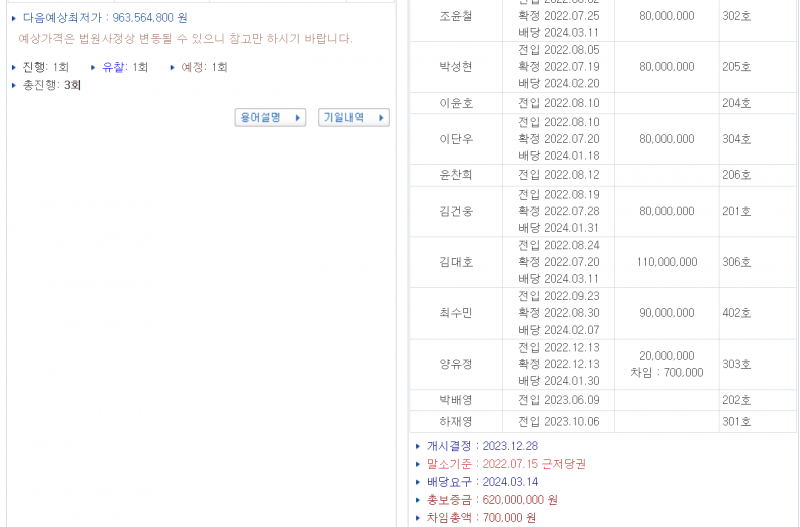Click the bullet arrow beside 예정
800x527 pixels.
tap(172, 67)
